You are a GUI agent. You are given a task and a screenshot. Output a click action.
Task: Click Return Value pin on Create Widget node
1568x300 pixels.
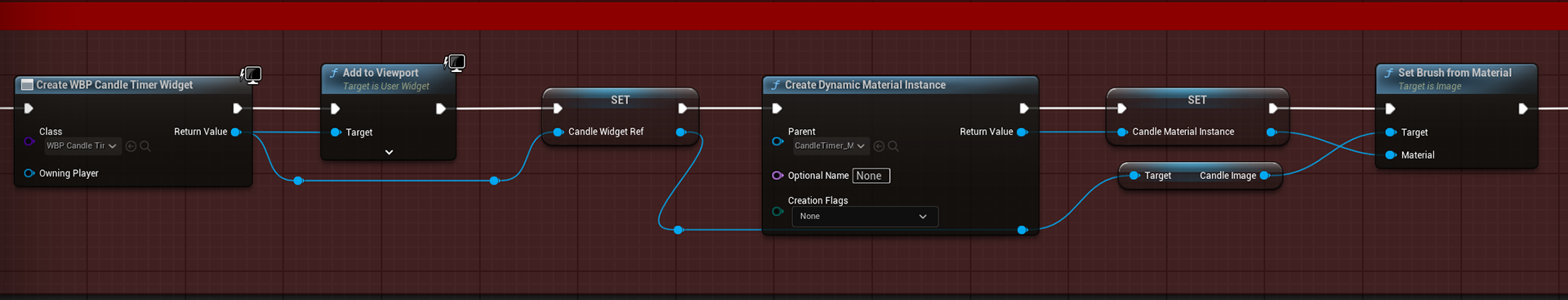[236, 132]
